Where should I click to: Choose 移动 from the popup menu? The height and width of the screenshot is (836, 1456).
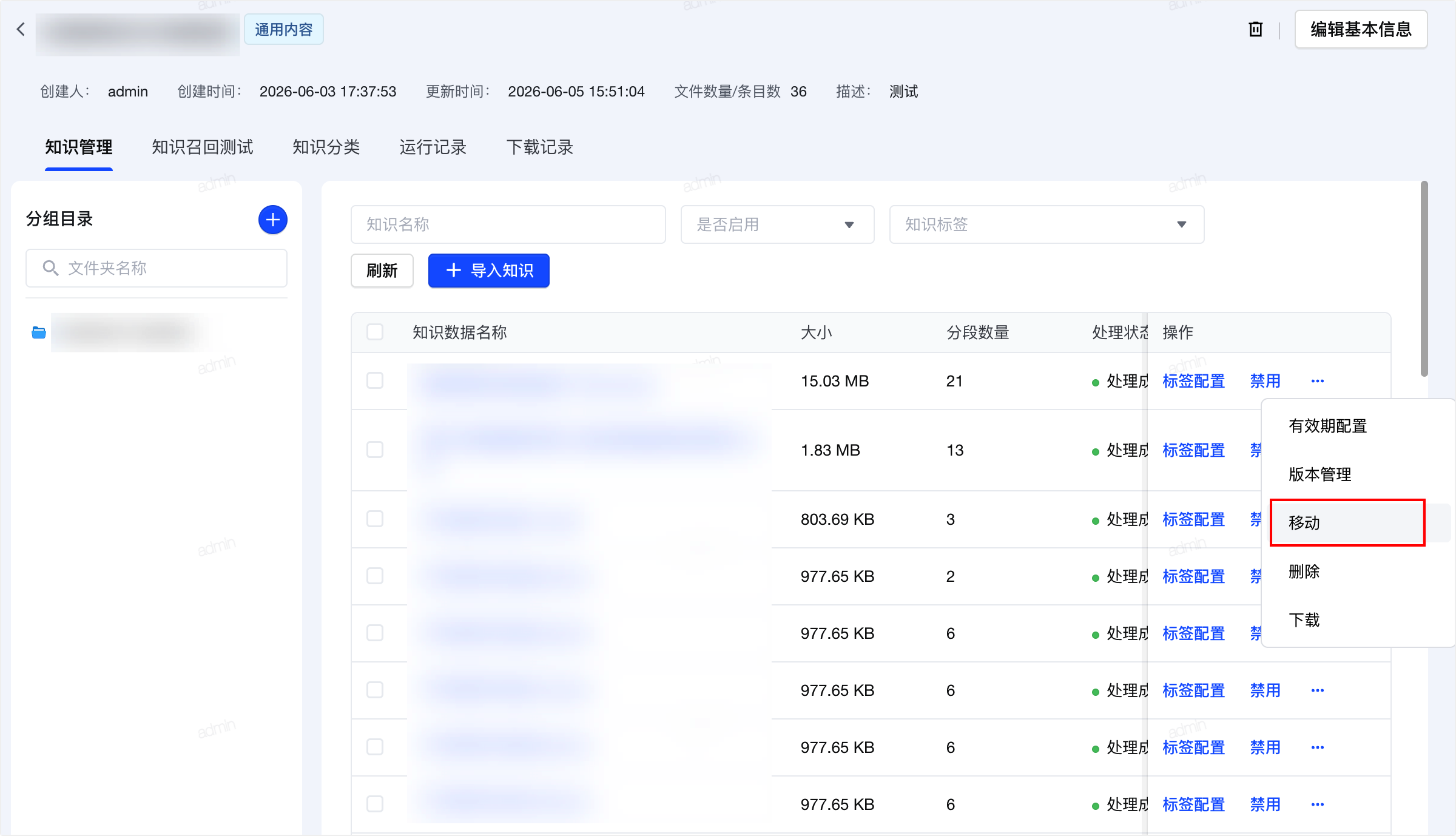coord(1358,523)
